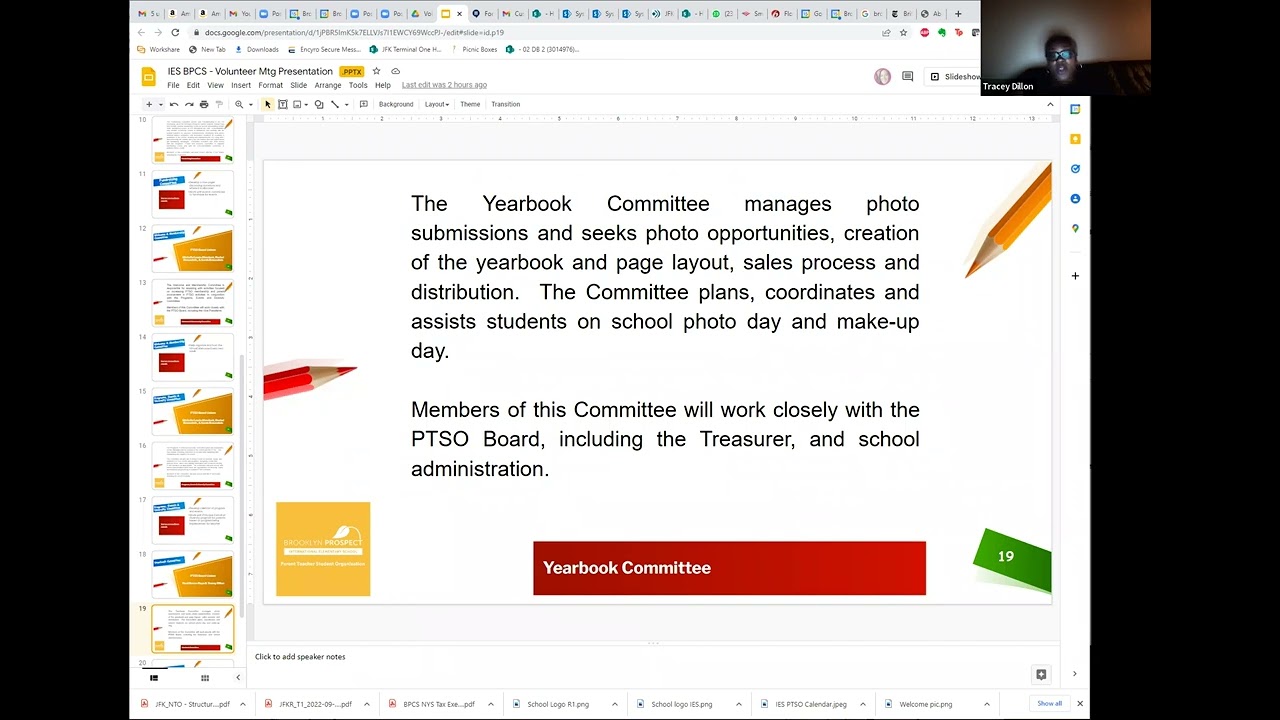Screen dimensions: 1280x720
Task: Click to add speaker notes
Action: (300, 657)
